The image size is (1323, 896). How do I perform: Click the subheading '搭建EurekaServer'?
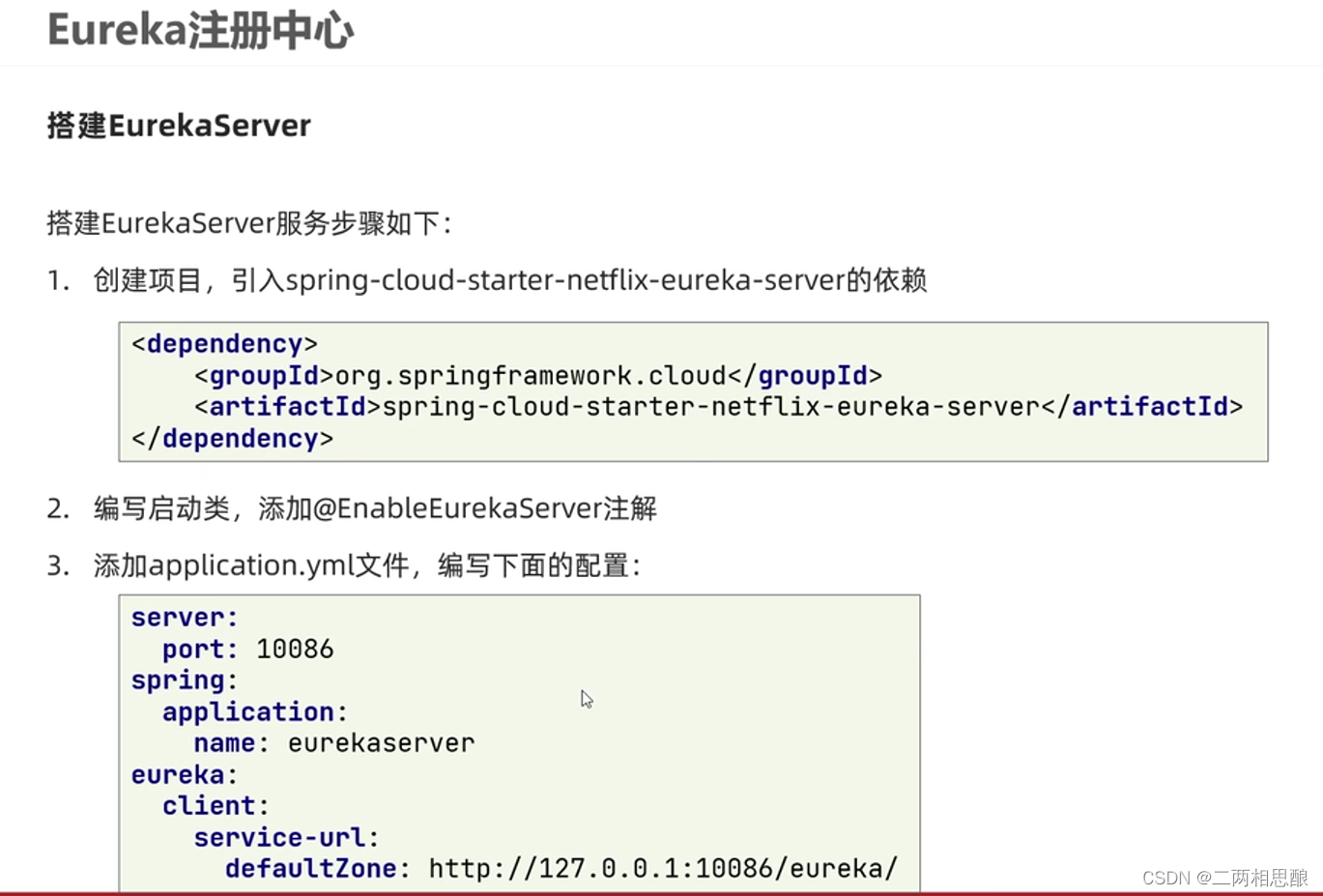(x=179, y=126)
